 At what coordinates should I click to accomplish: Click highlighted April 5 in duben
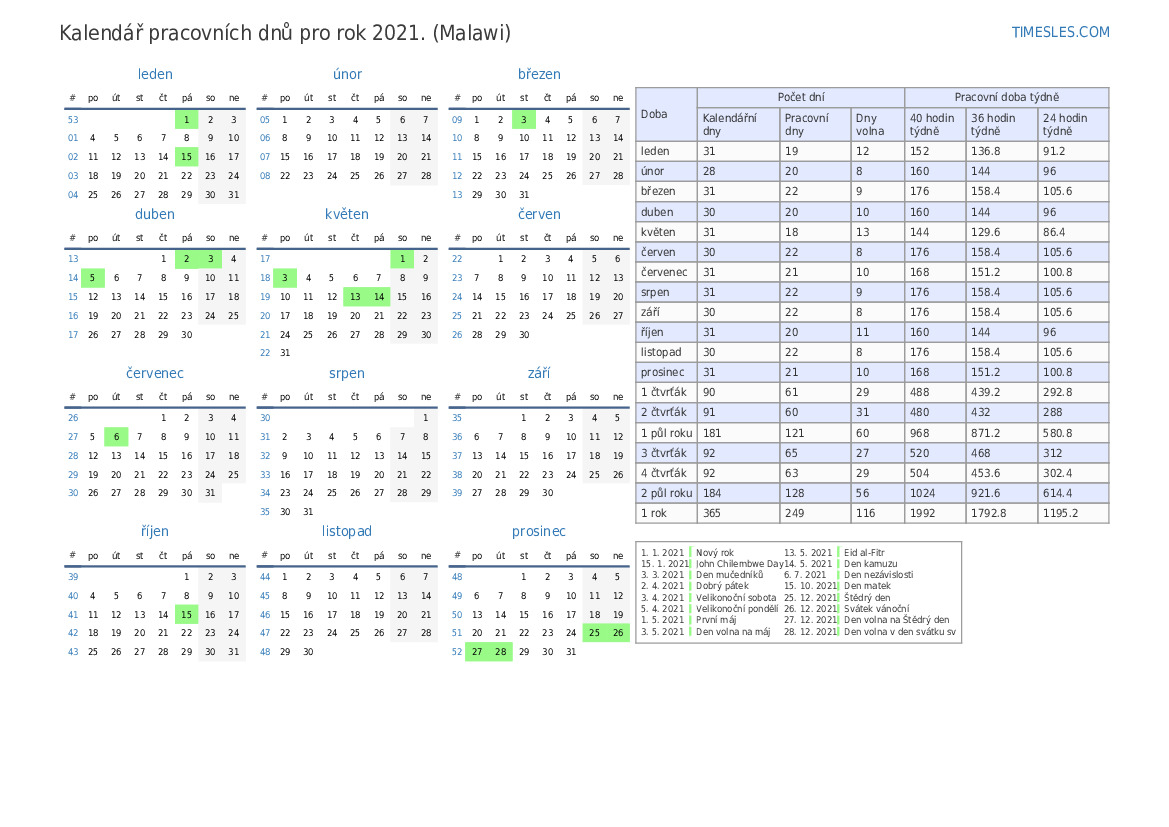pos(92,277)
